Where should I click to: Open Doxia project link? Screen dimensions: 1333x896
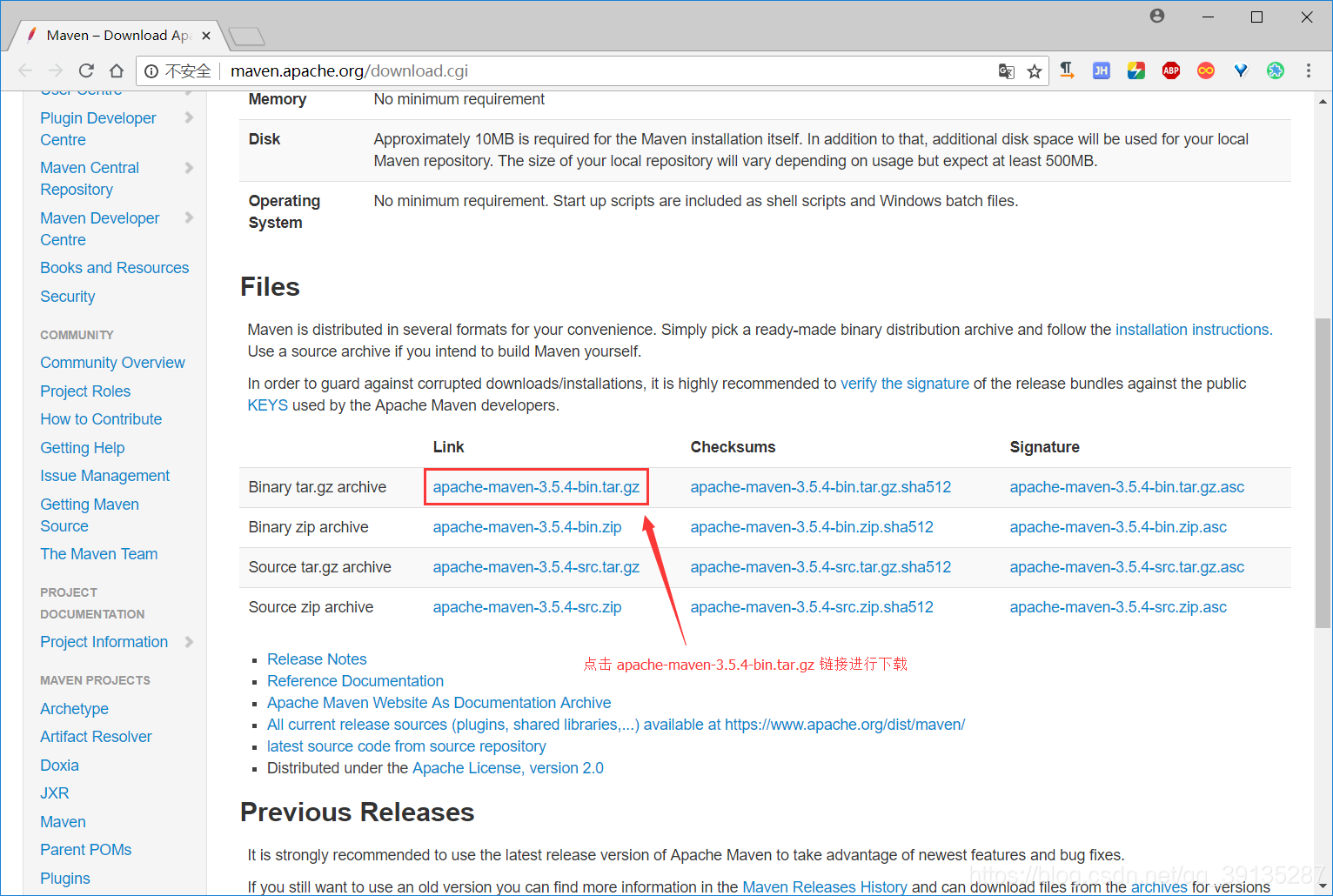pos(60,766)
